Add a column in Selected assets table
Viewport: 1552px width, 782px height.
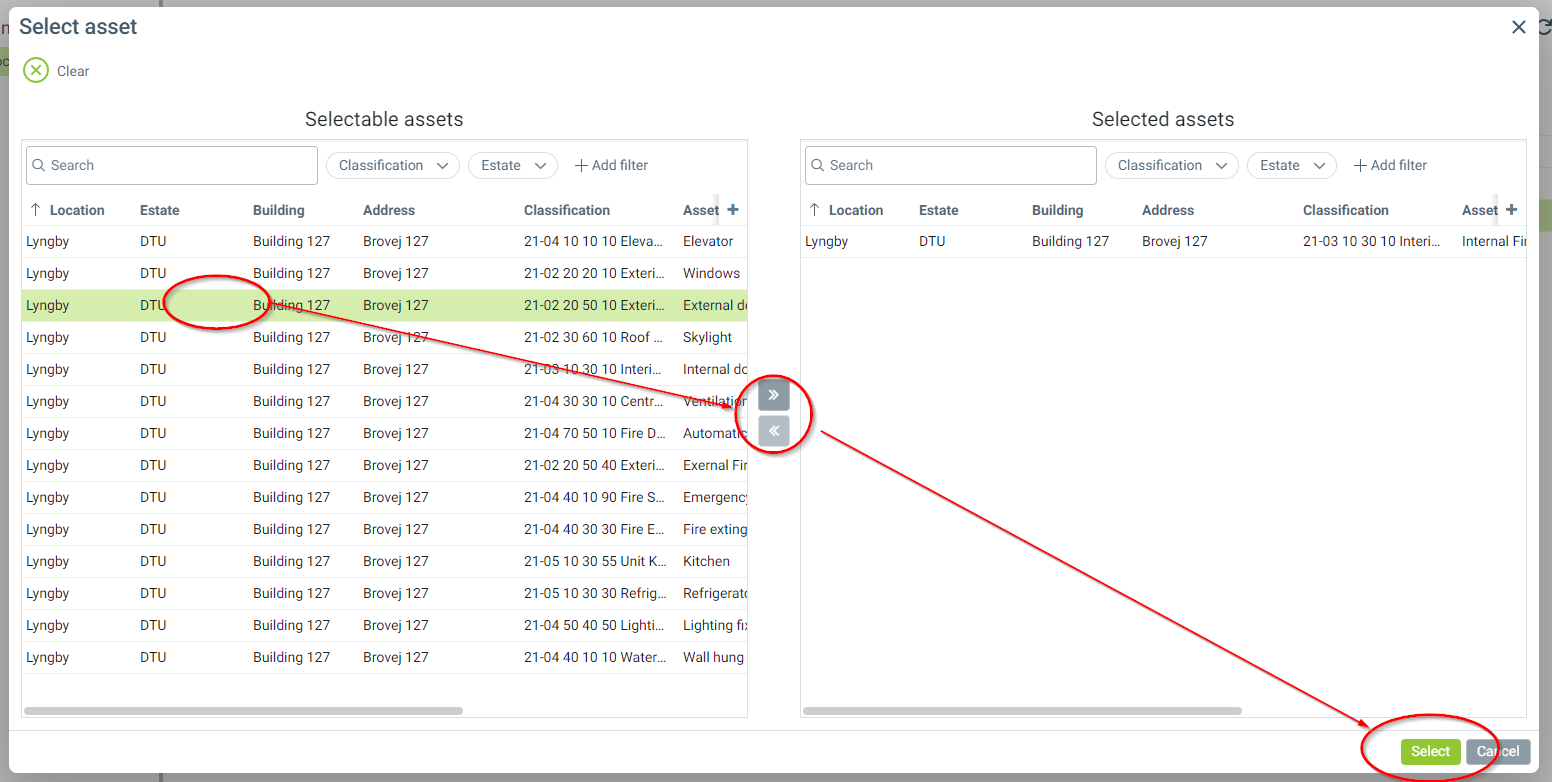1511,210
